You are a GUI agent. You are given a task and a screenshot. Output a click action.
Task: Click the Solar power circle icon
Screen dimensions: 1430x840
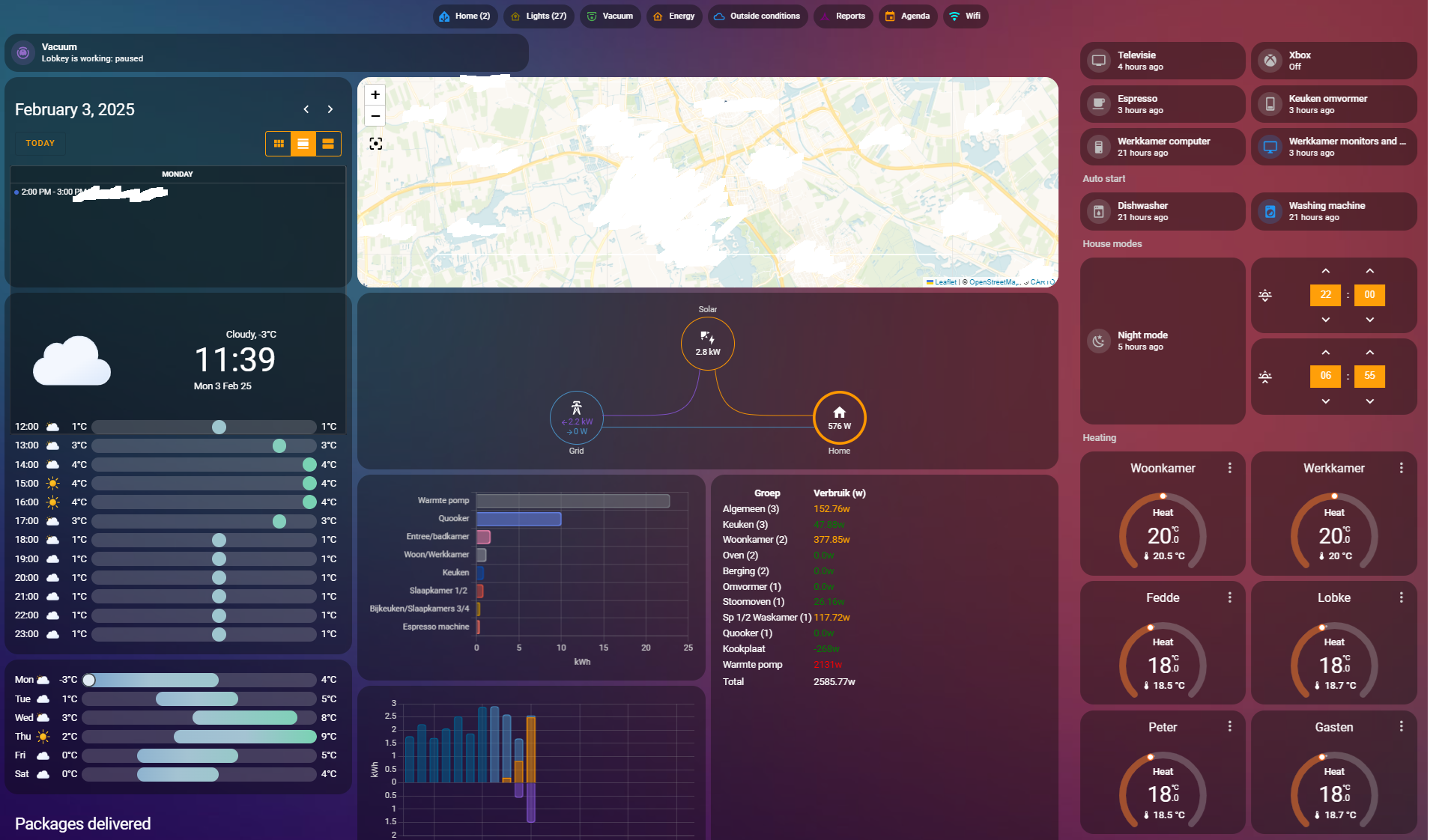pyautogui.click(x=707, y=344)
